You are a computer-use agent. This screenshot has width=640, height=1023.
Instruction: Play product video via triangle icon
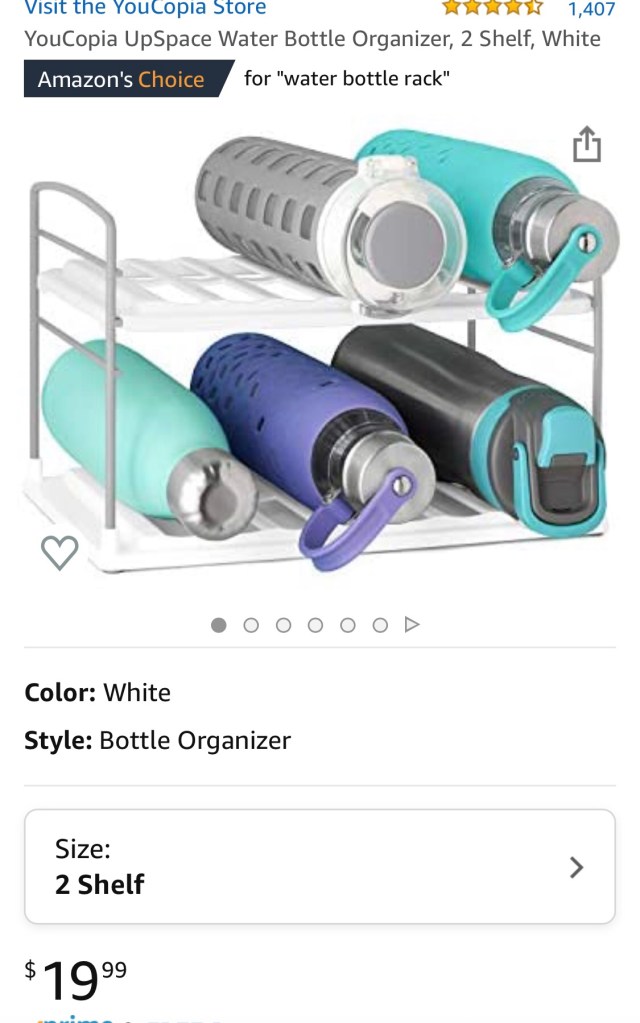(412, 624)
